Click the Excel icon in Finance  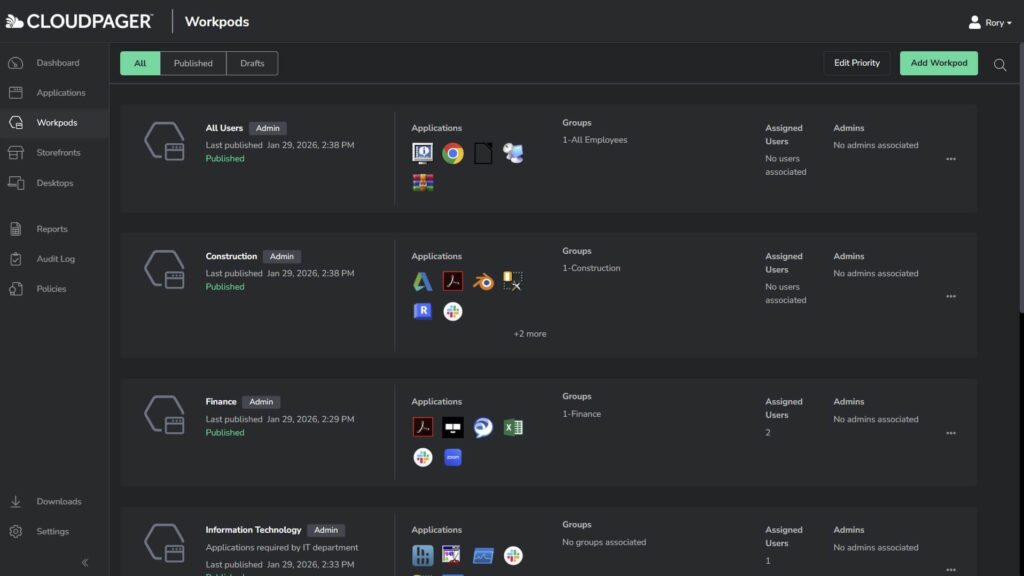[513, 427]
